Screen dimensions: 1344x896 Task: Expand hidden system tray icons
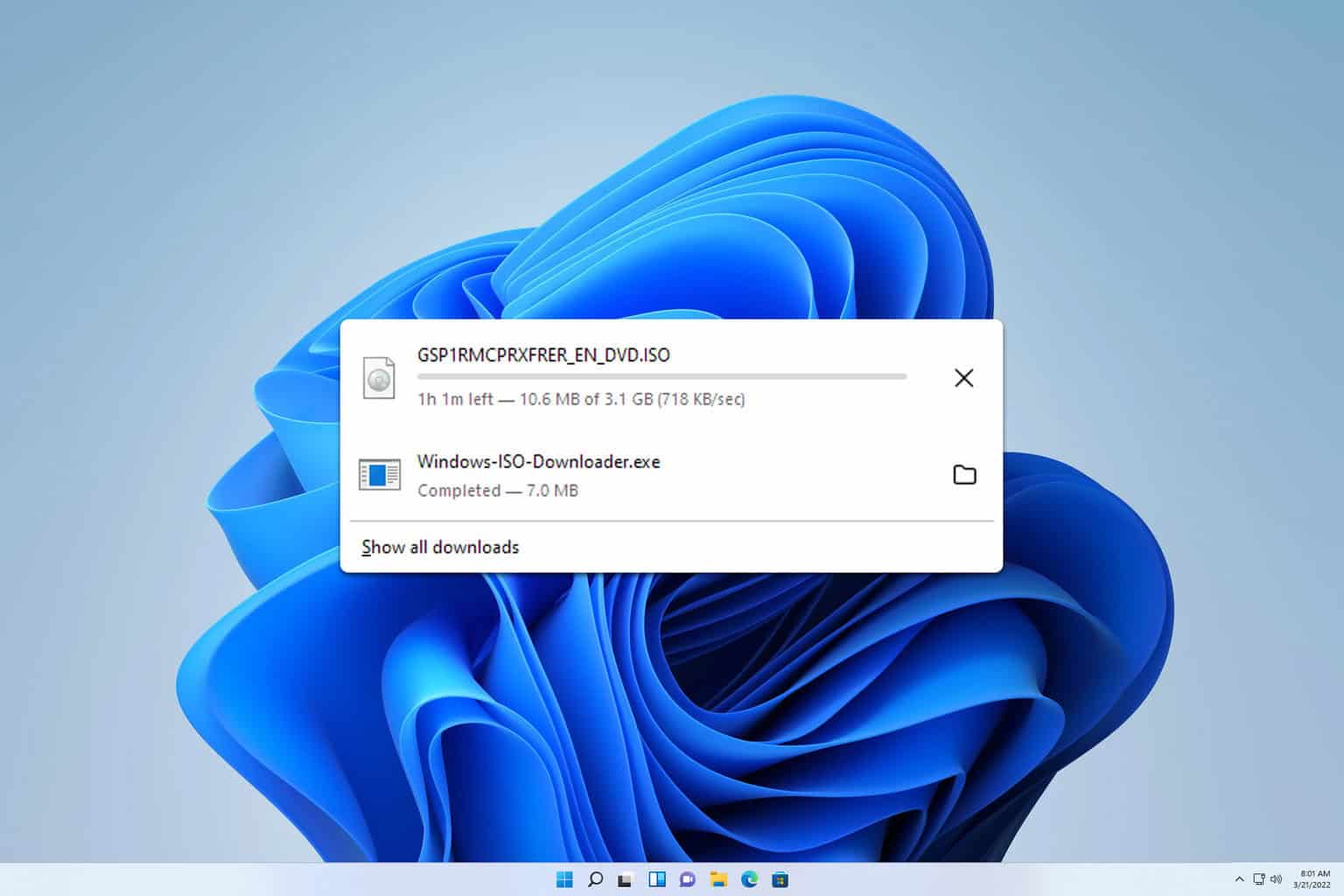(1239, 879)
